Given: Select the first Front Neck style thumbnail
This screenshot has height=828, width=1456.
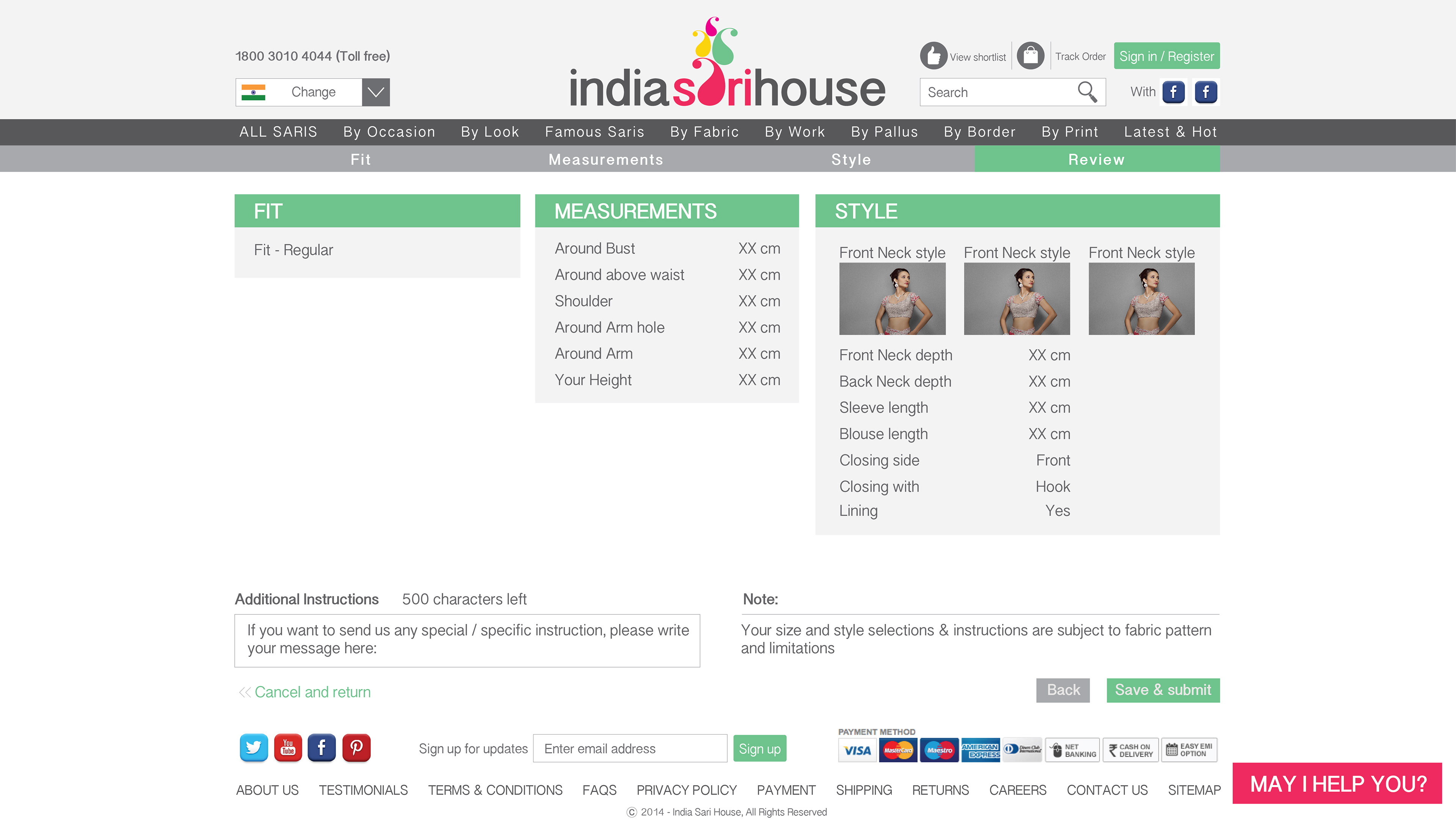Looking at the screenshot, I should tap(892, 299).
